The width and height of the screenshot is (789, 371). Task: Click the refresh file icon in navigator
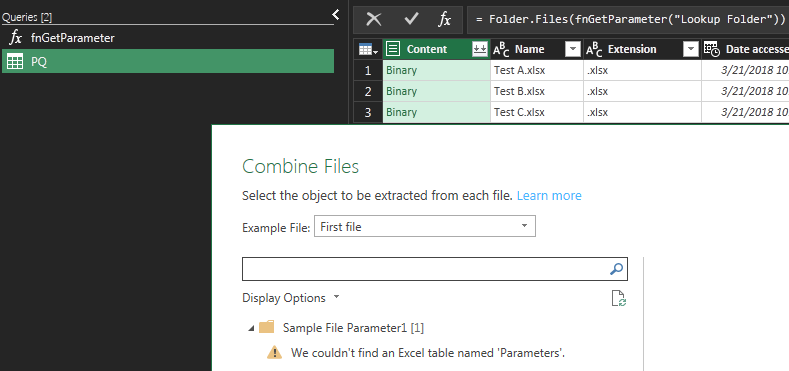tap(618, 298)
